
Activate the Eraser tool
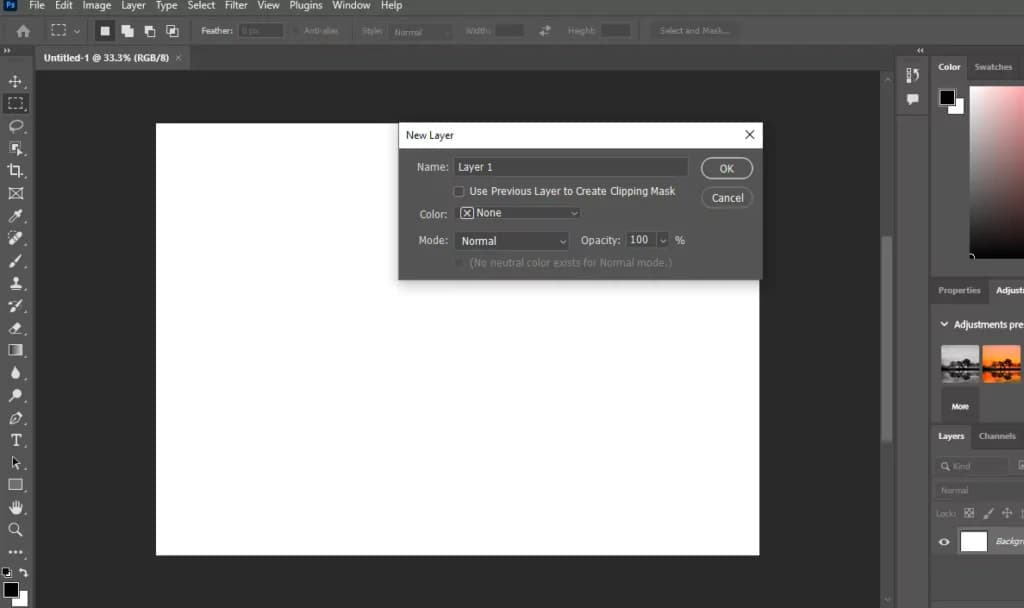pyautogui.click(x=15, y=328)
